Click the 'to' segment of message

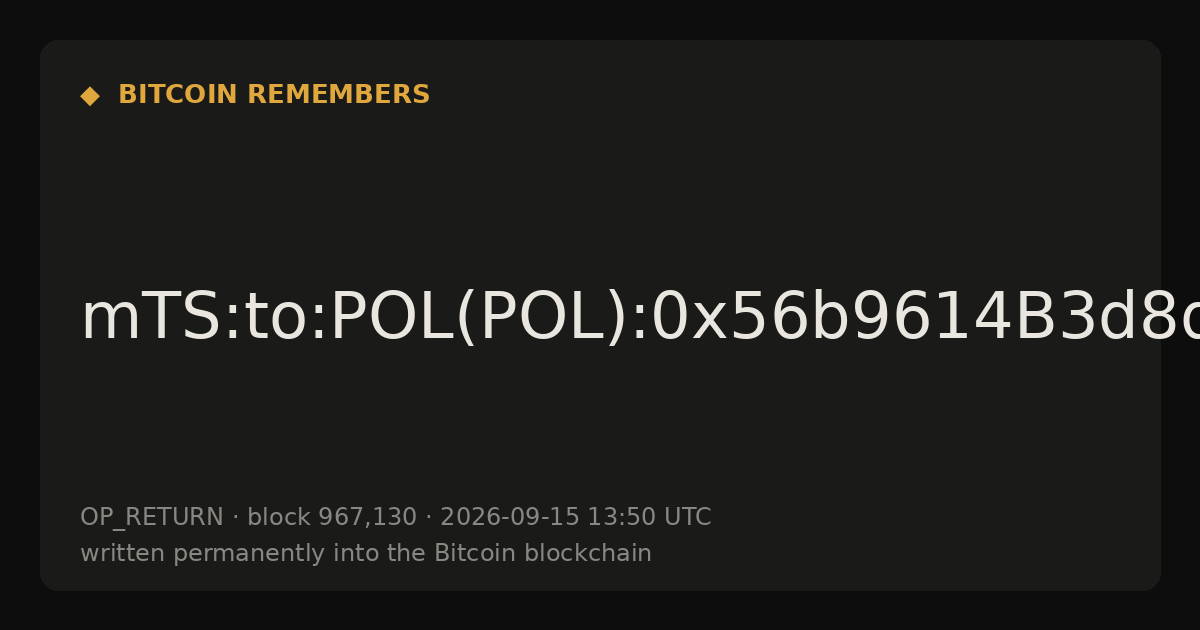point(273,318)
